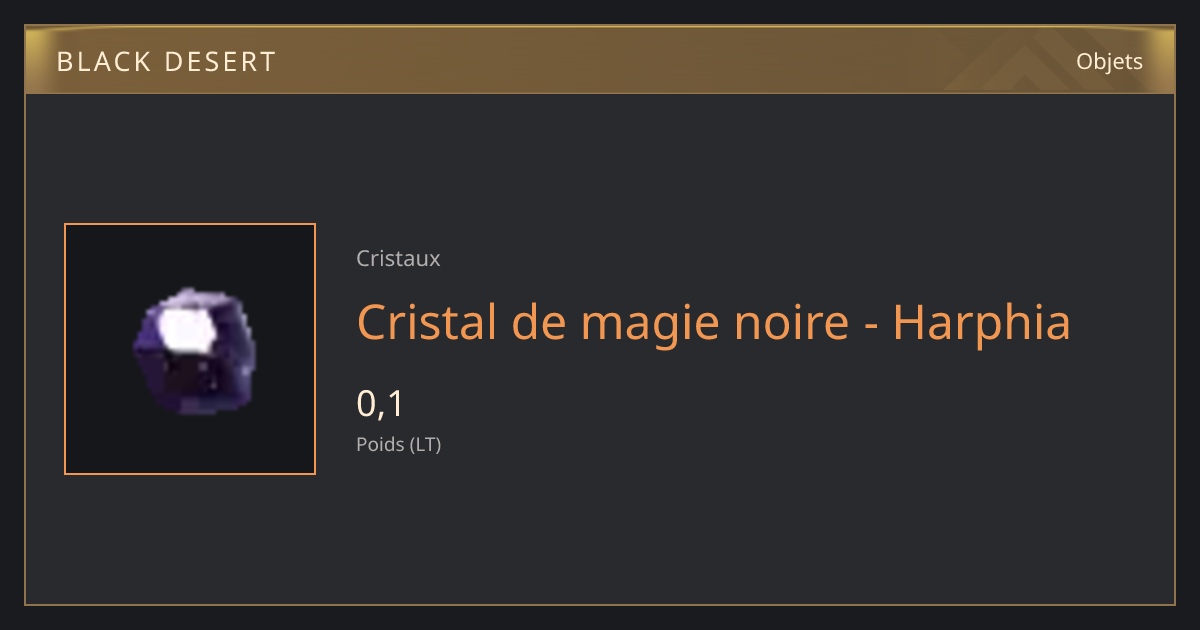
Task: Select the 0,1 weight value
Action: pyautogui.click(x=380, y=404)
